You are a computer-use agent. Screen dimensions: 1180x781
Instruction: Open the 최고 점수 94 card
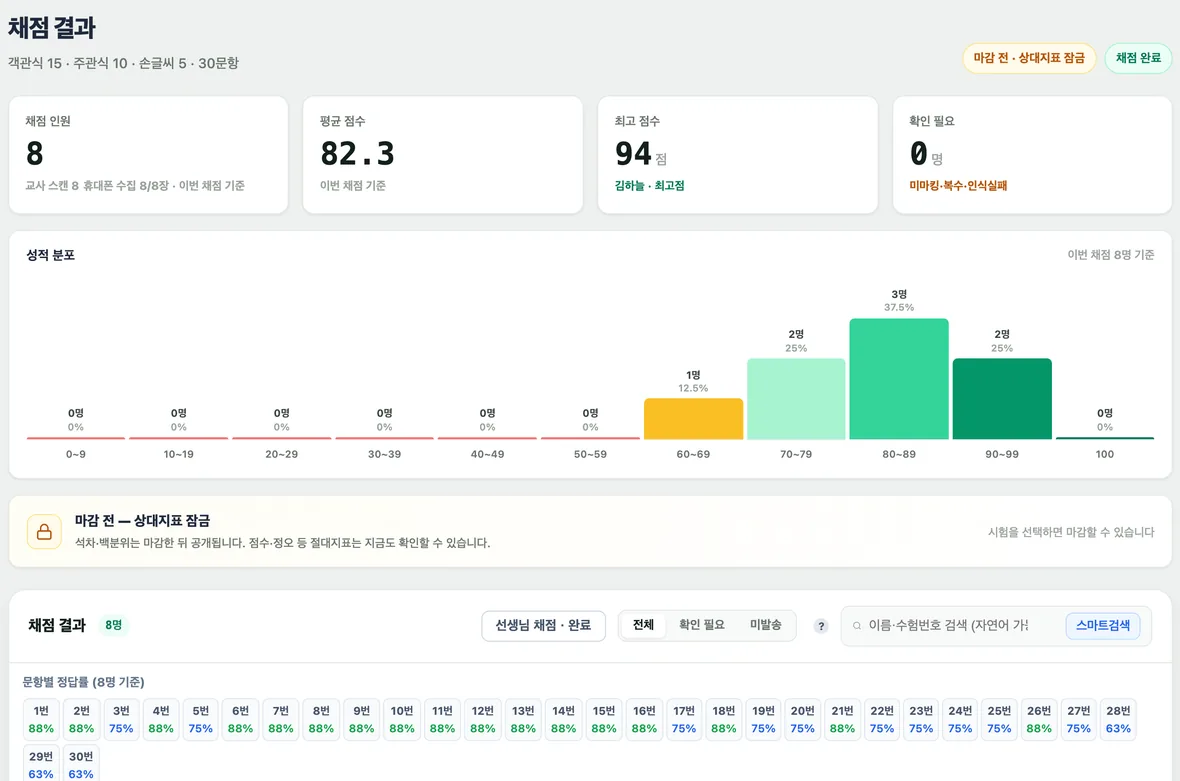coord(738,155)
